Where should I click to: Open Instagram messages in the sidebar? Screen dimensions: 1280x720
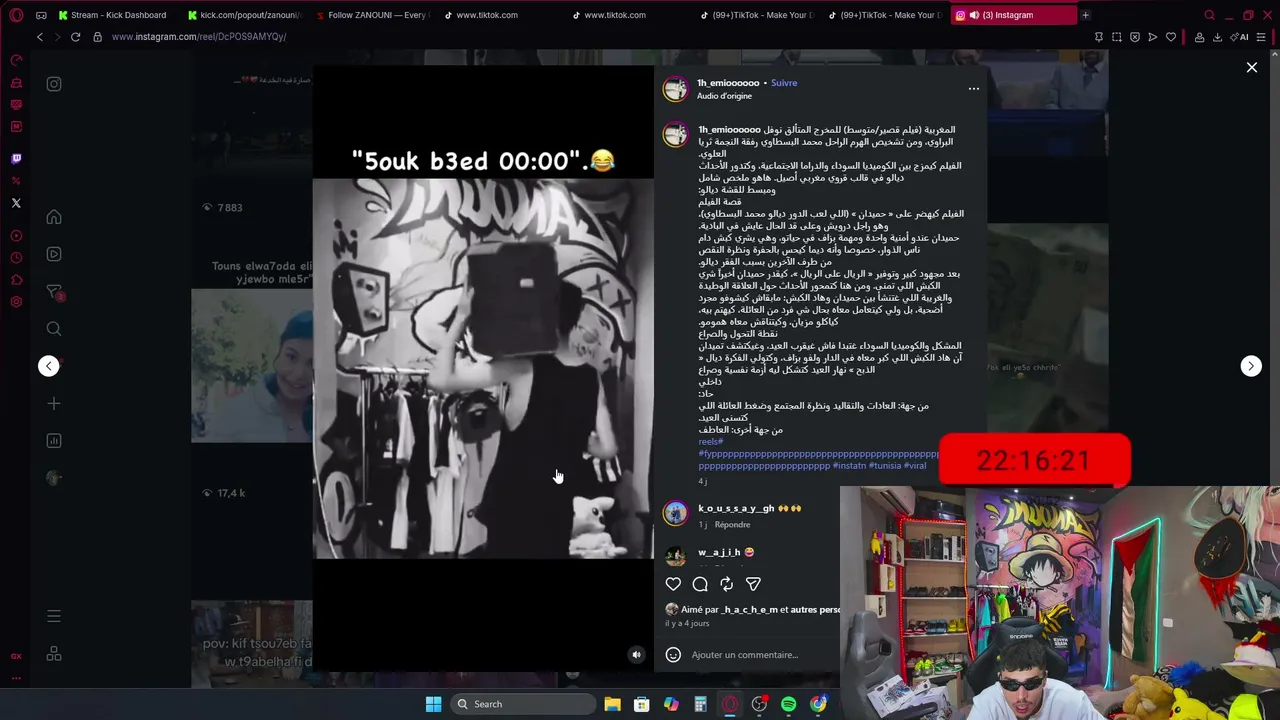point(54,292)
